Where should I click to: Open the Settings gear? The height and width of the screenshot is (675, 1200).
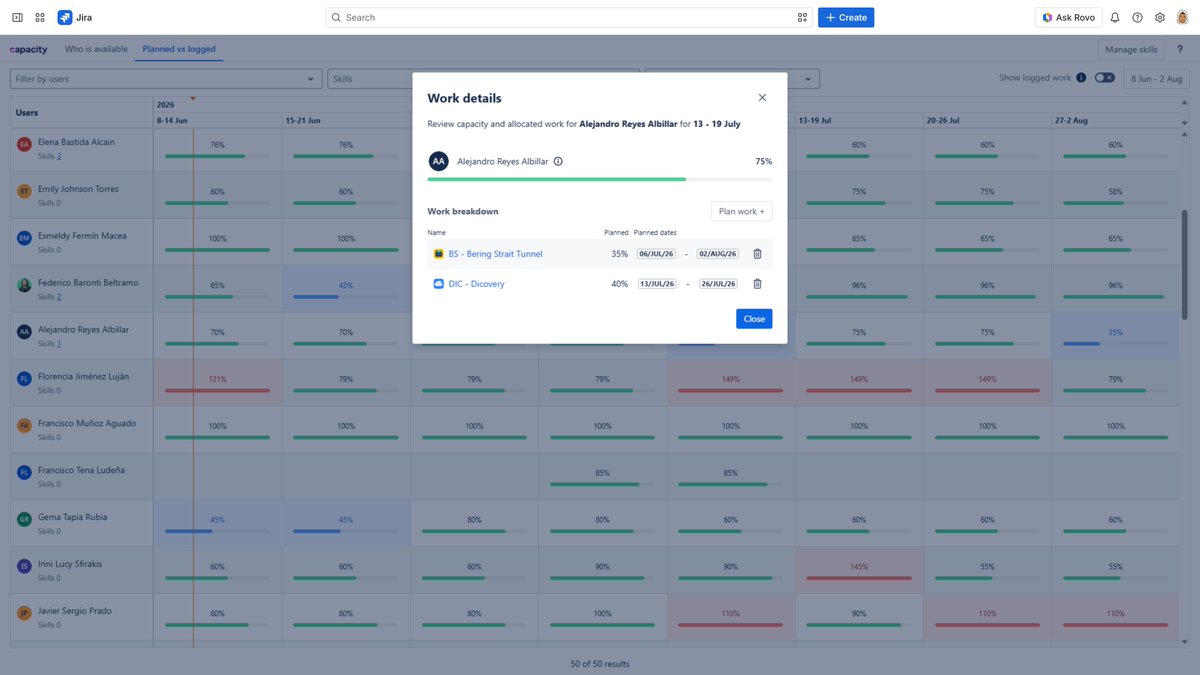point(1160,17)
